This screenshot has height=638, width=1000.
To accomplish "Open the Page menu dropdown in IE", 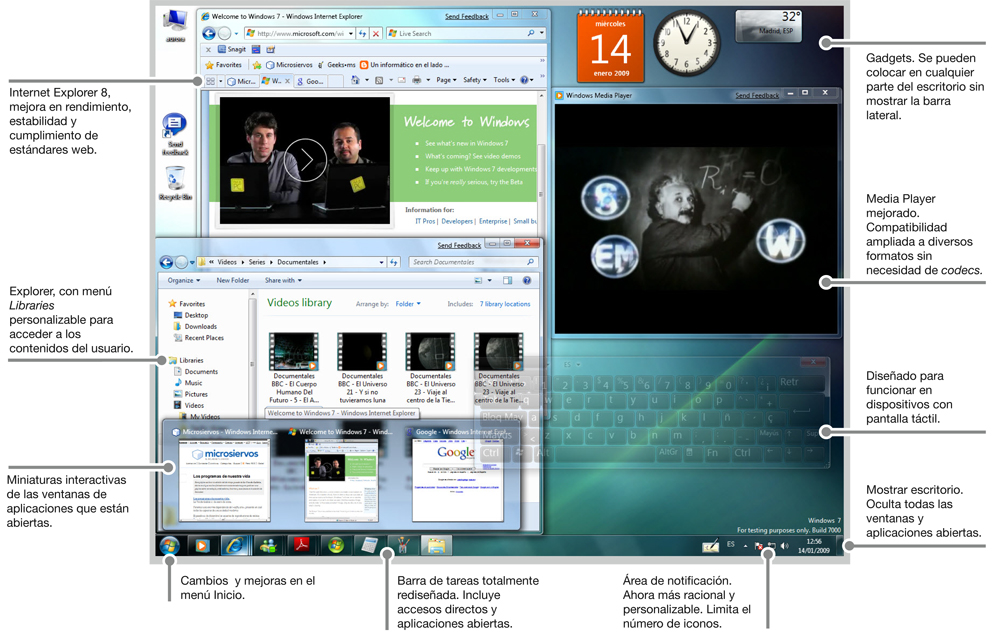I will pos(444,80).
